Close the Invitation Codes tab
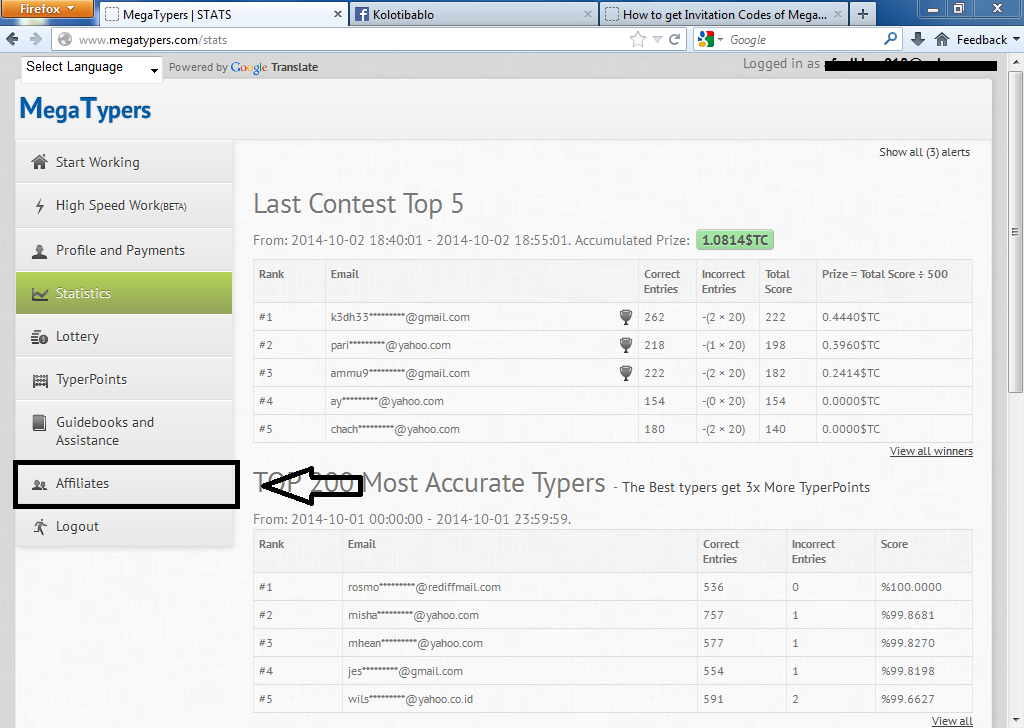The image size is (1024, 728). [x=838, y=14]
